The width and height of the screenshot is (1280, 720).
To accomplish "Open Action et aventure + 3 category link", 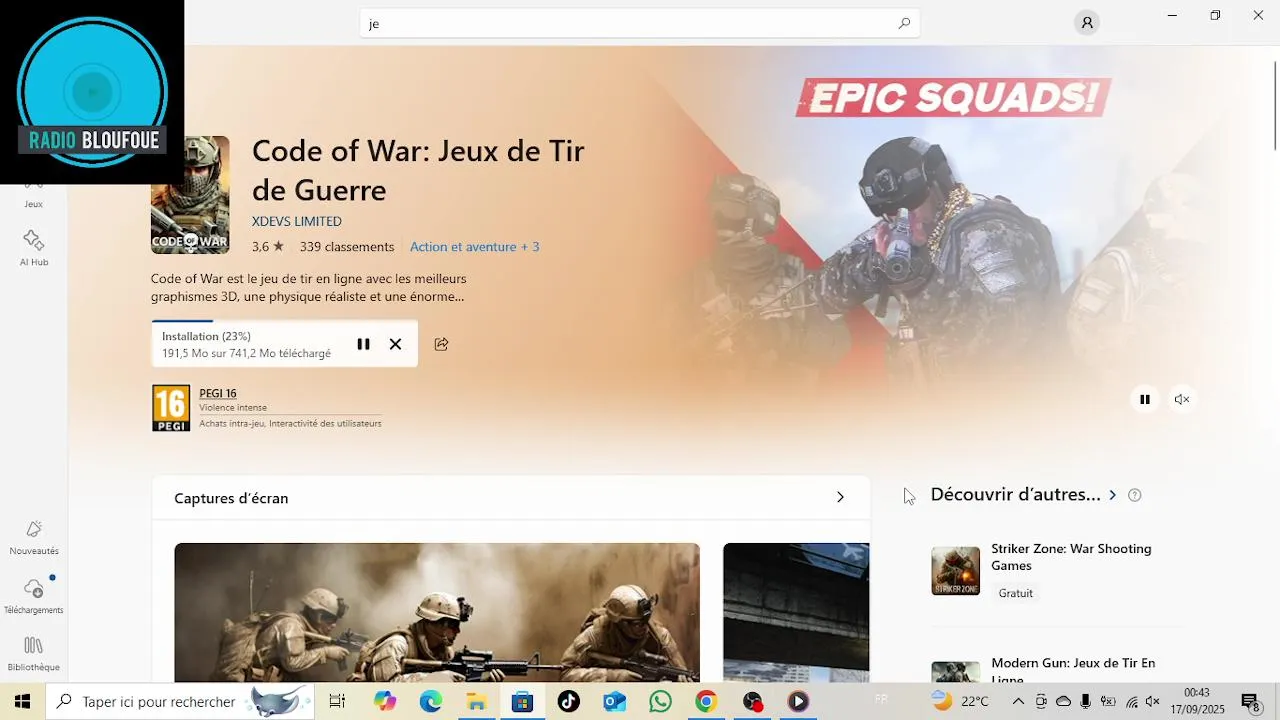I will 474,247.
